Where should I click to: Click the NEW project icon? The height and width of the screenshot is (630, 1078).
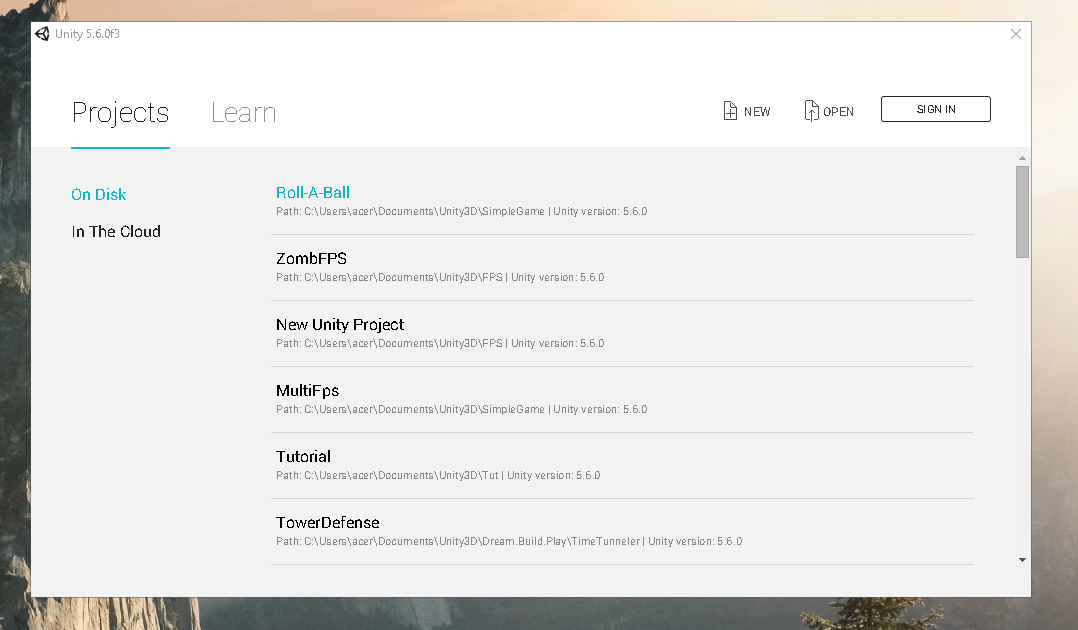pos(730,111)
